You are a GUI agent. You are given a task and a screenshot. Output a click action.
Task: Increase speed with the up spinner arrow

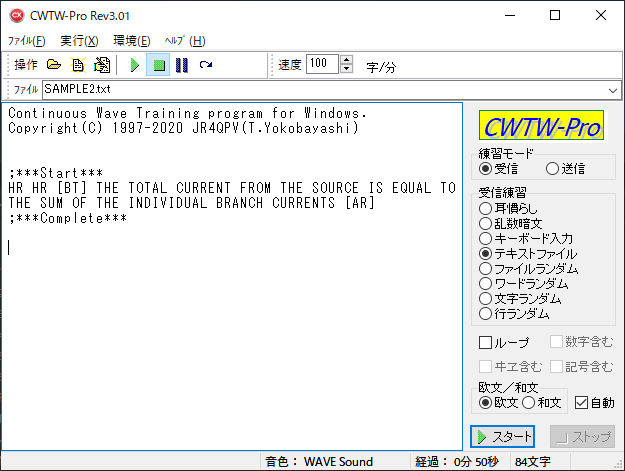[346, 59]
